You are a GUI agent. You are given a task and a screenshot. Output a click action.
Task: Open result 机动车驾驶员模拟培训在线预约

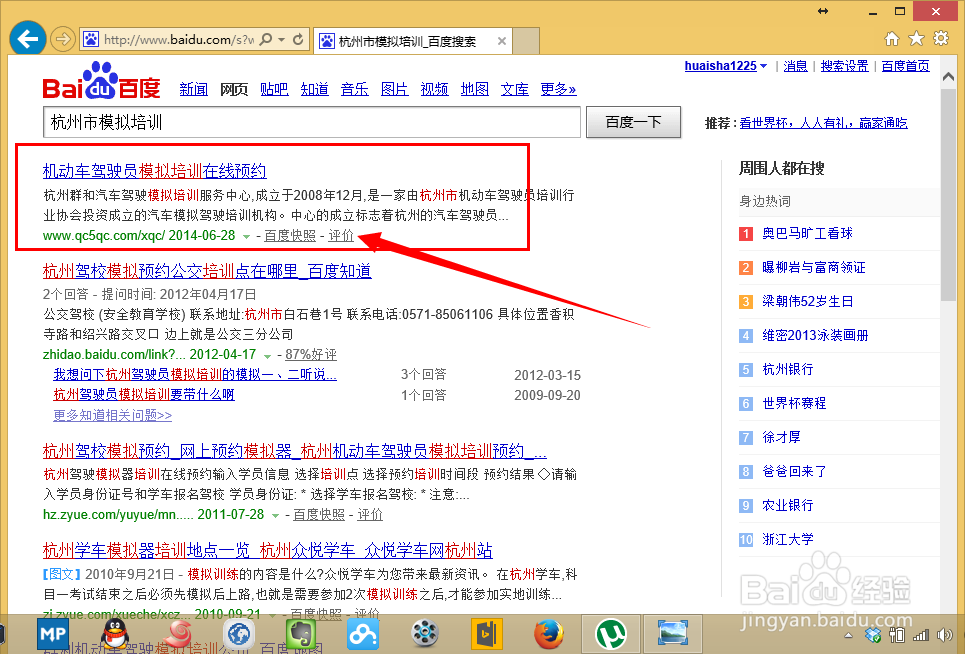154,170
